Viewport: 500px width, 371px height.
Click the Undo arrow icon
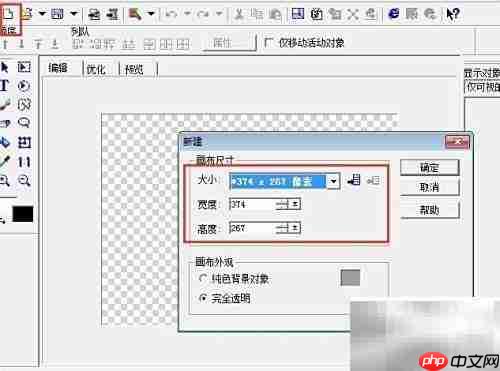pyautogui.click(x=171, y=14)
